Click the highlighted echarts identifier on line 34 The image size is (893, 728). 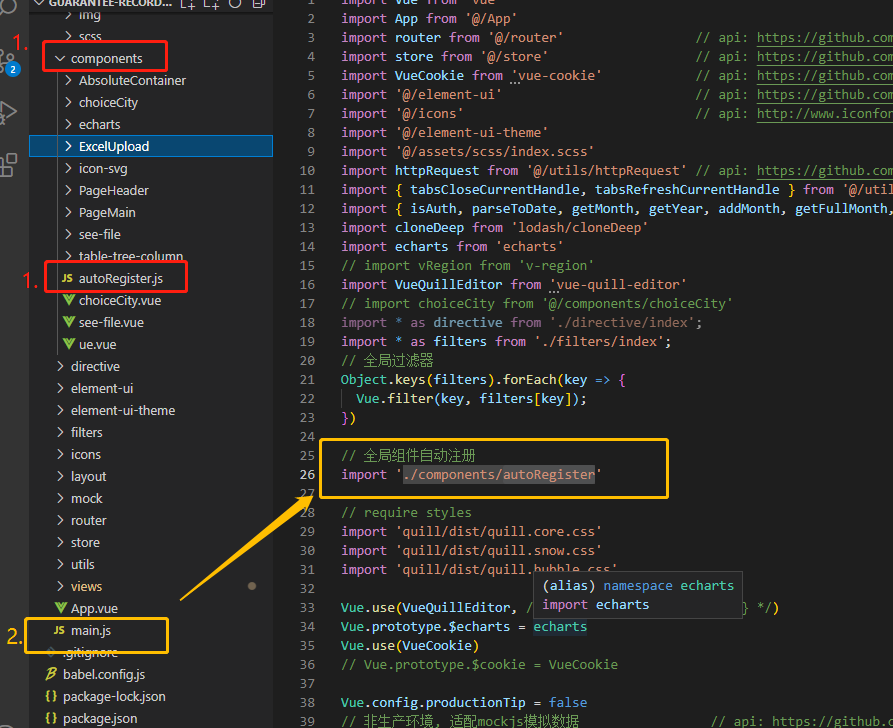click(560, 627)
